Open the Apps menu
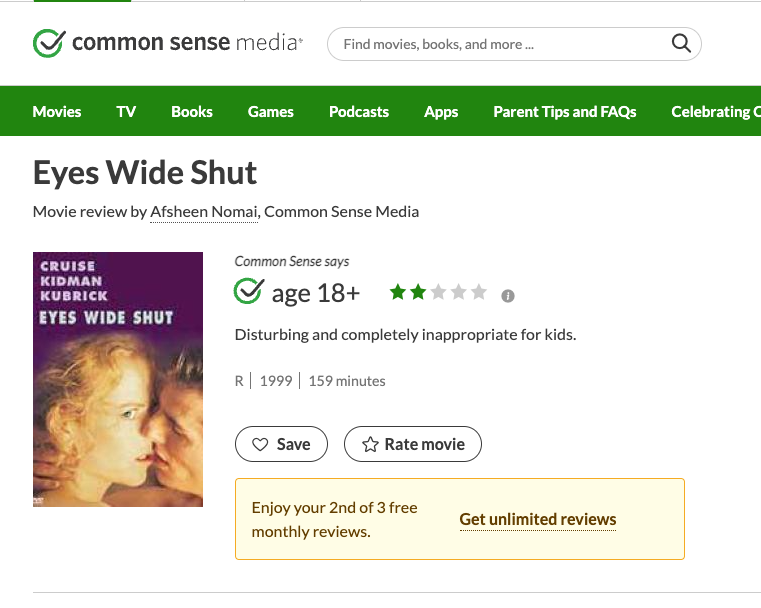Screen dimensions: 761x608 click(x=441, y=112)
